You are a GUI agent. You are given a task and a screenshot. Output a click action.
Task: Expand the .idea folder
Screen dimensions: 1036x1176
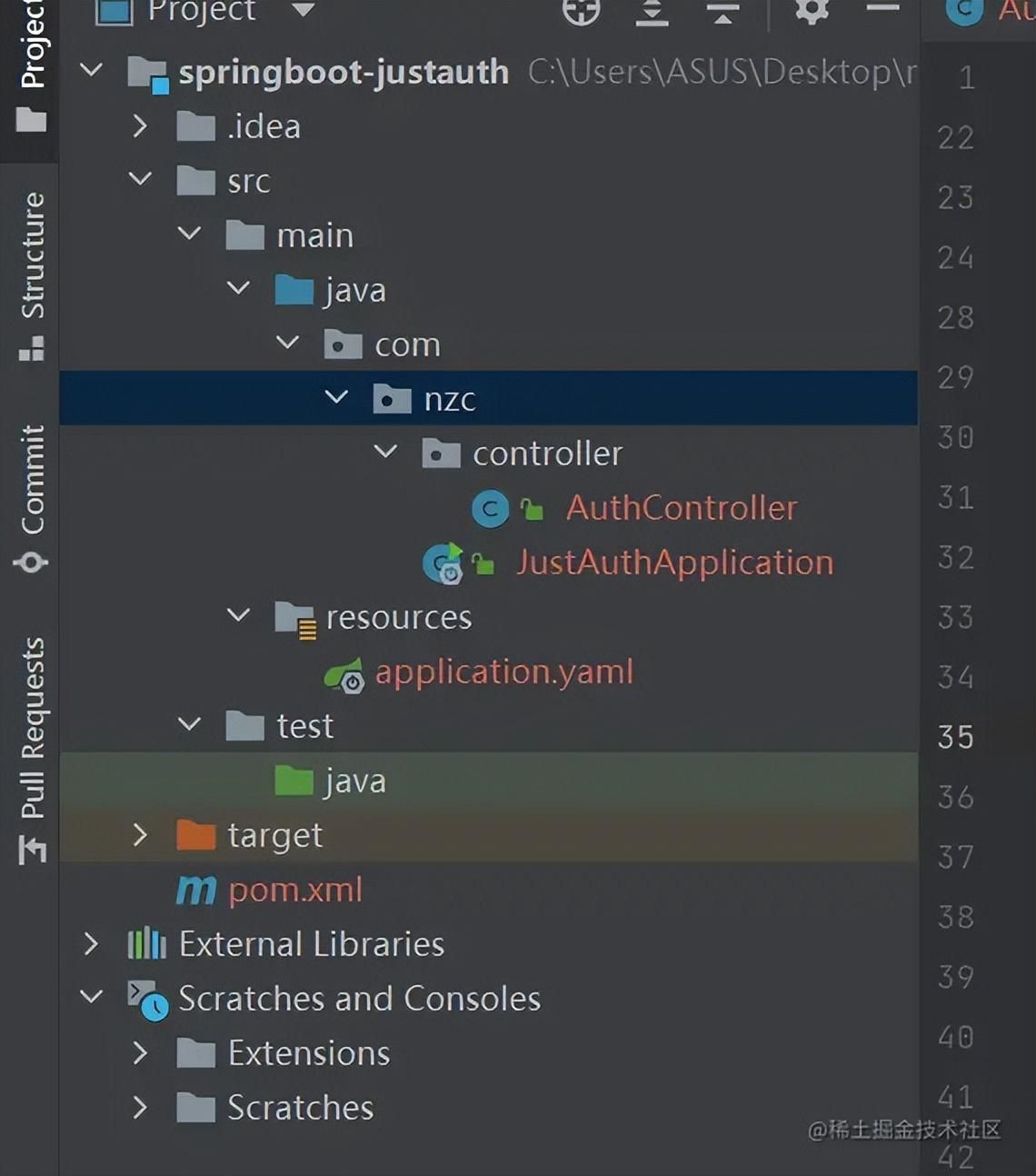coord(141,126)
